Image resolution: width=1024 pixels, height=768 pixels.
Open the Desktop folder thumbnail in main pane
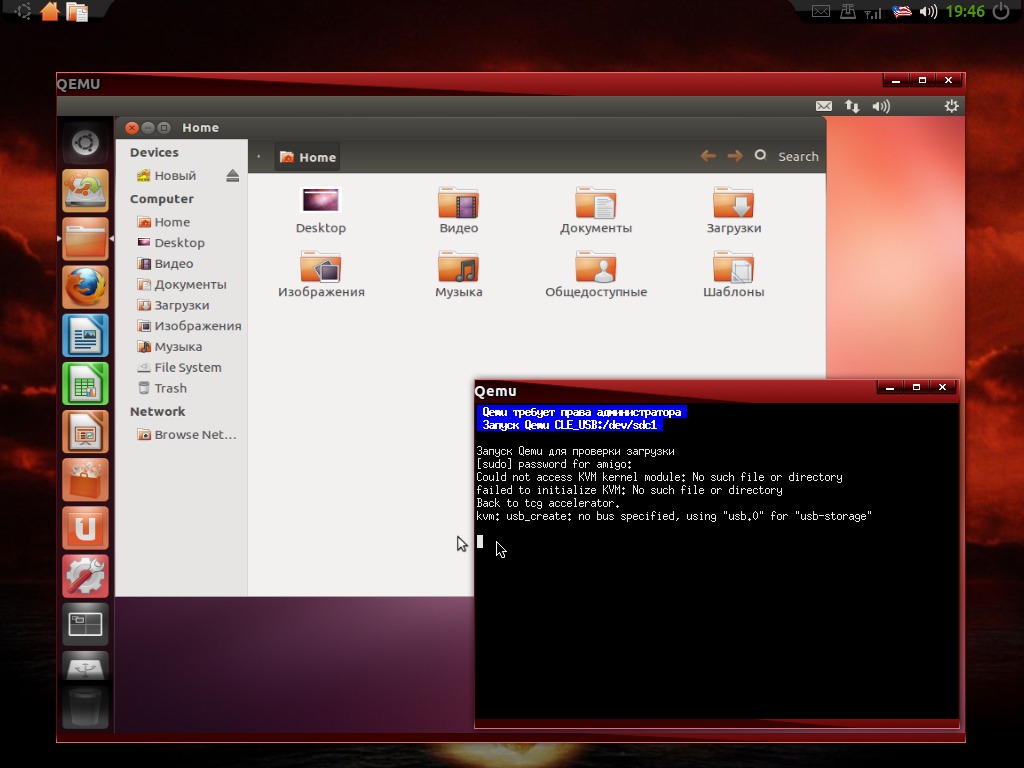321,210
